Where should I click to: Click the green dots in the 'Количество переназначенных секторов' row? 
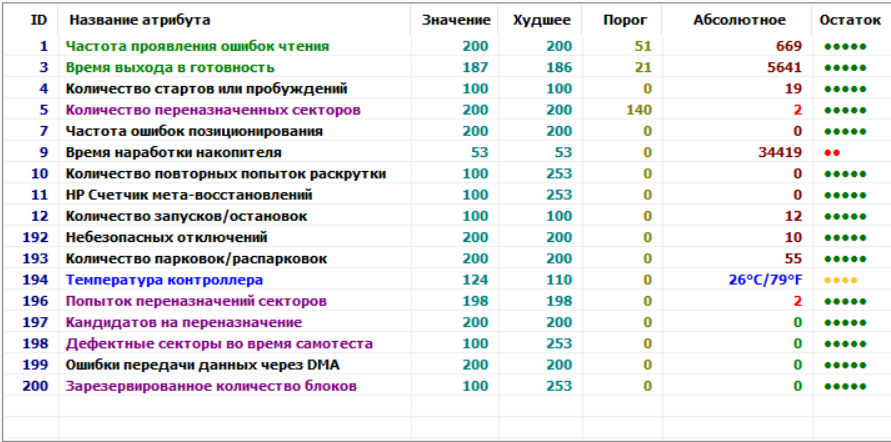click(x=844, y=110)
